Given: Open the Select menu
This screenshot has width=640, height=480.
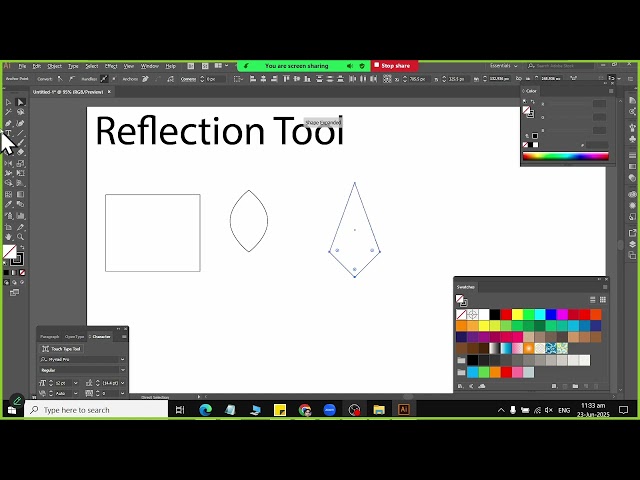Looking at the screenshot, I should (x=92, y=66).
